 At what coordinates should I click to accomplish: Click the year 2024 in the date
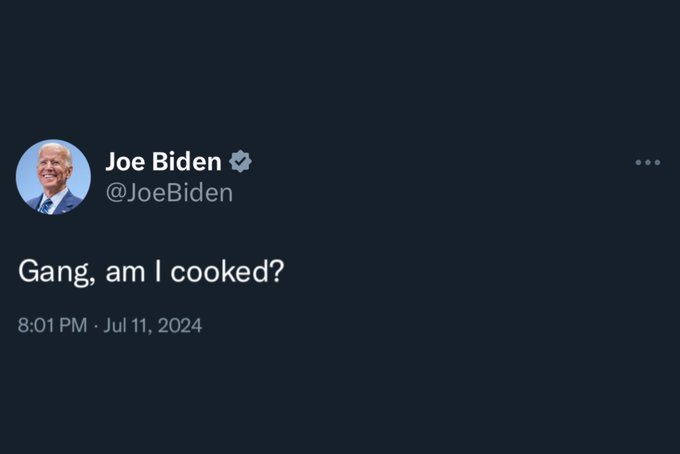[181, 325]
